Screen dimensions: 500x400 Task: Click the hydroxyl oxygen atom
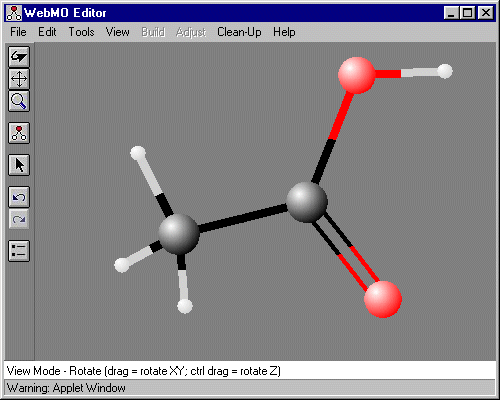pyautogui.click(x=357, y=75)
